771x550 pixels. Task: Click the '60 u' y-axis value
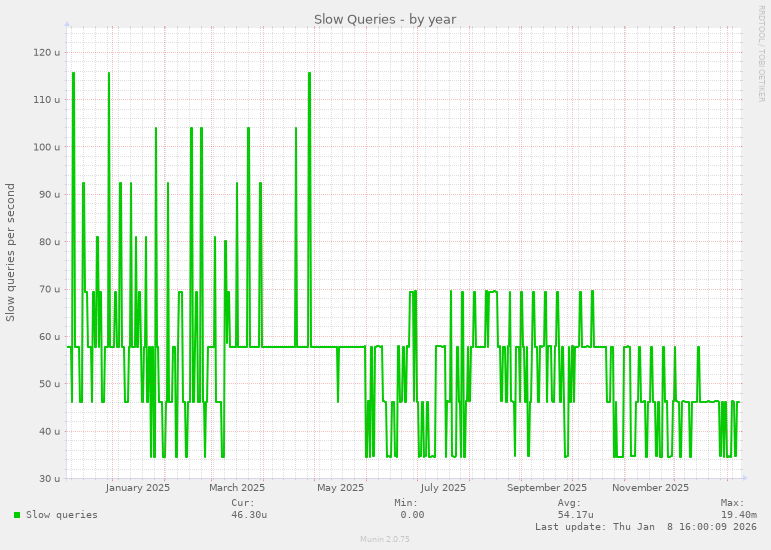coord(50,337)
